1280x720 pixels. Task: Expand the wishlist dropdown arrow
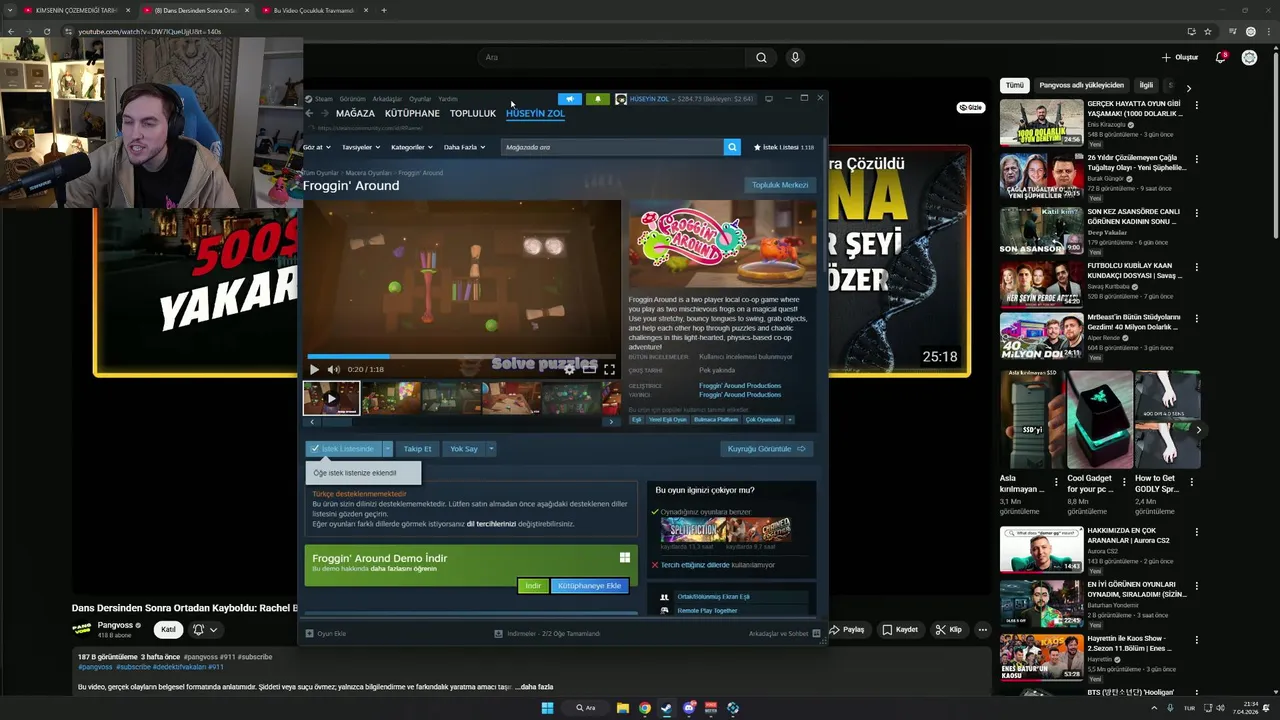tap(388, 449)
